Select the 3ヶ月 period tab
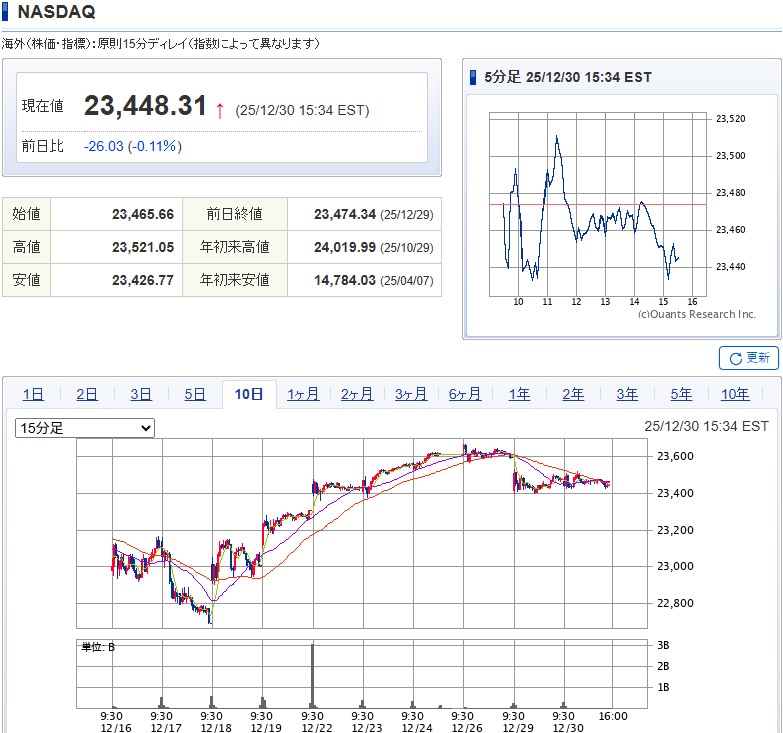This screenshot has width=783, height=733. click(x=411, y=394)
